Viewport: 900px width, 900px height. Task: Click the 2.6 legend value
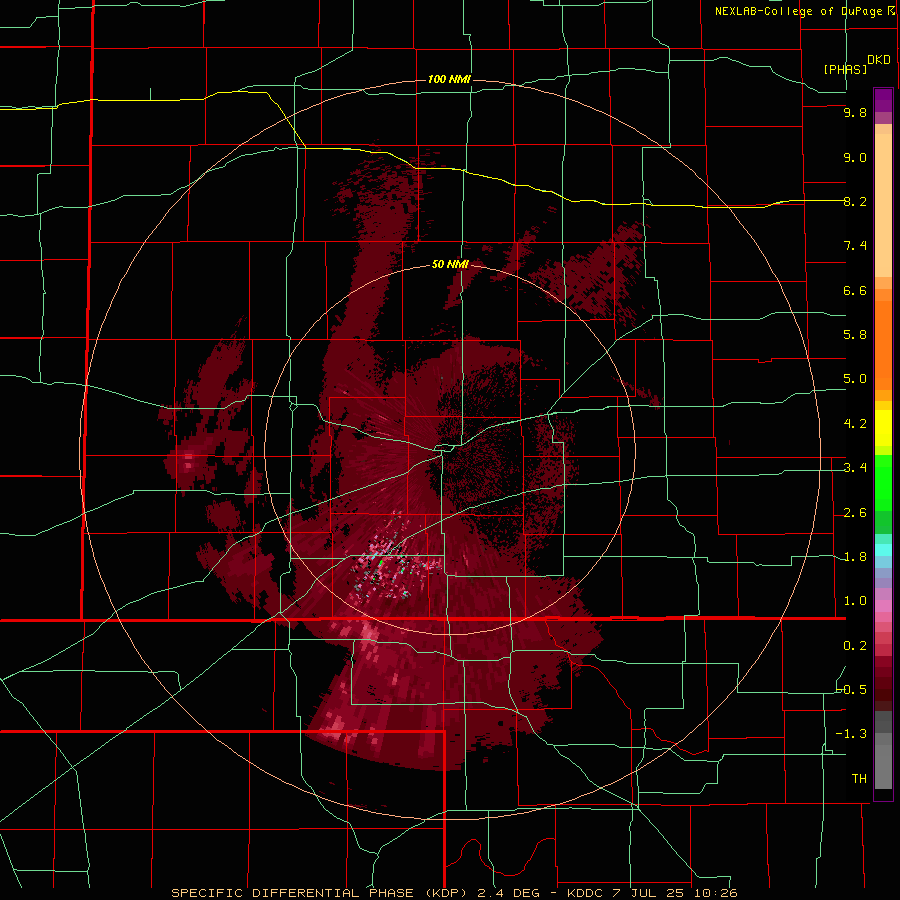coord(855,513)
